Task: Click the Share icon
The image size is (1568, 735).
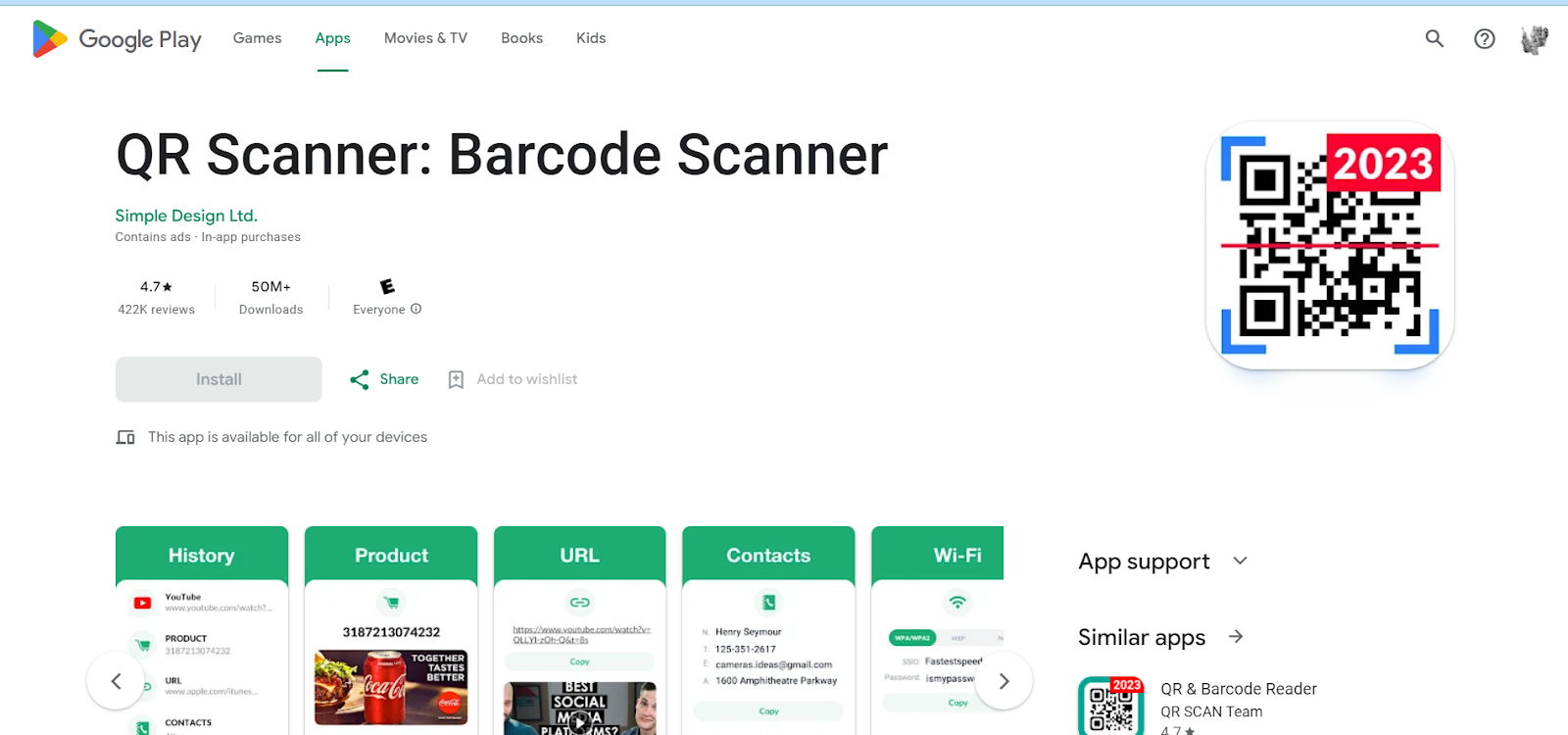Action: pyautogui.click(x=360, y=379)
